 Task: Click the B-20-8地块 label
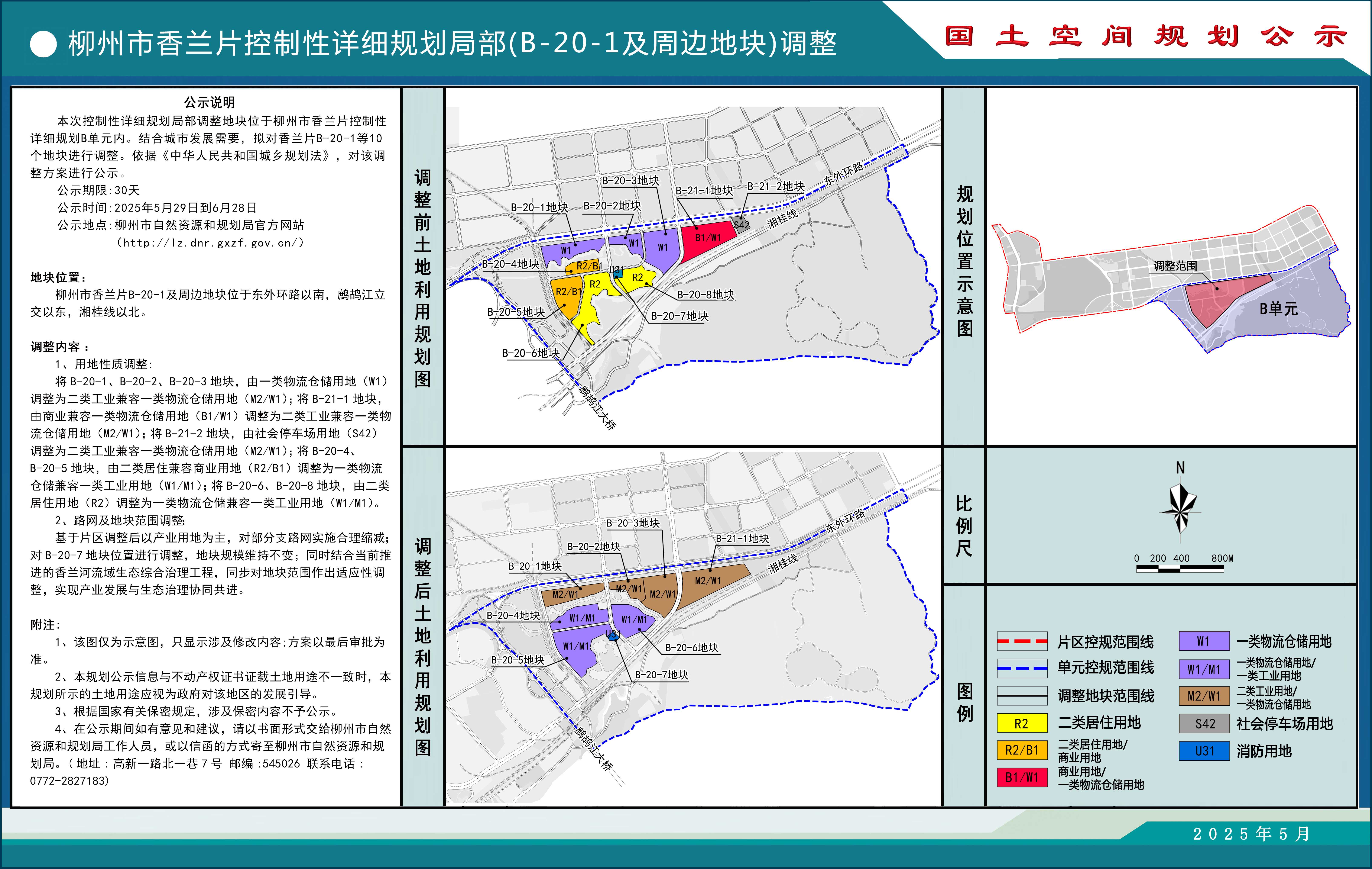click(706, 295)
